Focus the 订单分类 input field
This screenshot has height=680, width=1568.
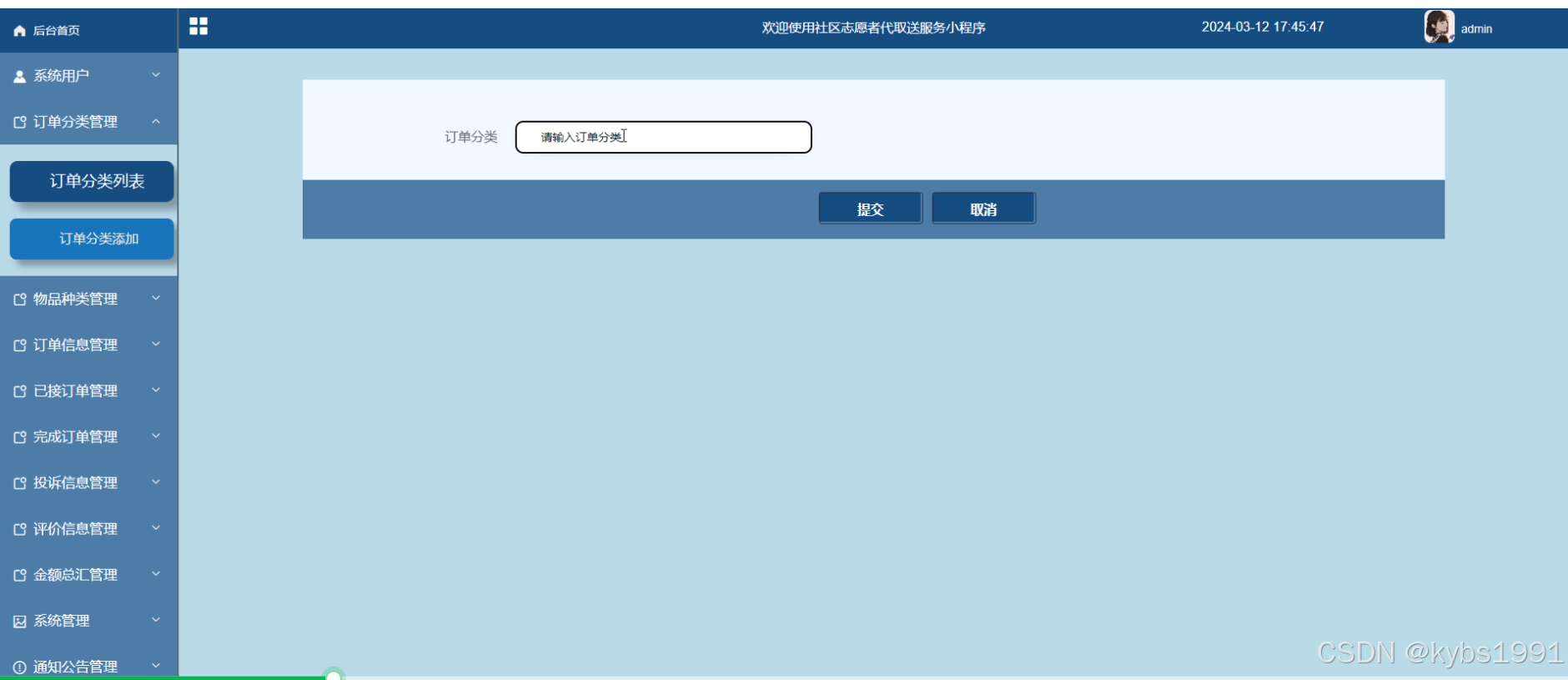[663, 137]
